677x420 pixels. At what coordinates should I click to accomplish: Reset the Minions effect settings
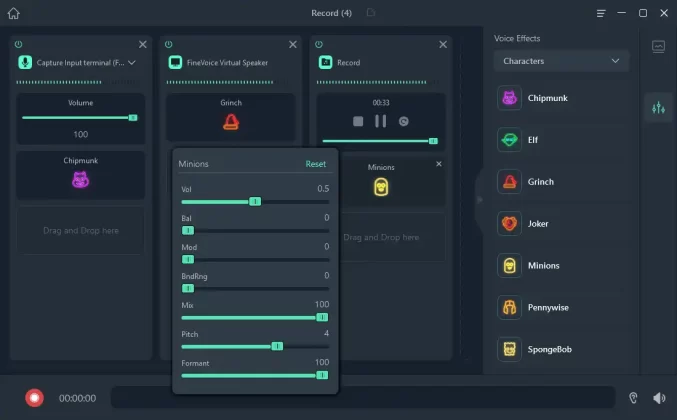coord(316,164)
